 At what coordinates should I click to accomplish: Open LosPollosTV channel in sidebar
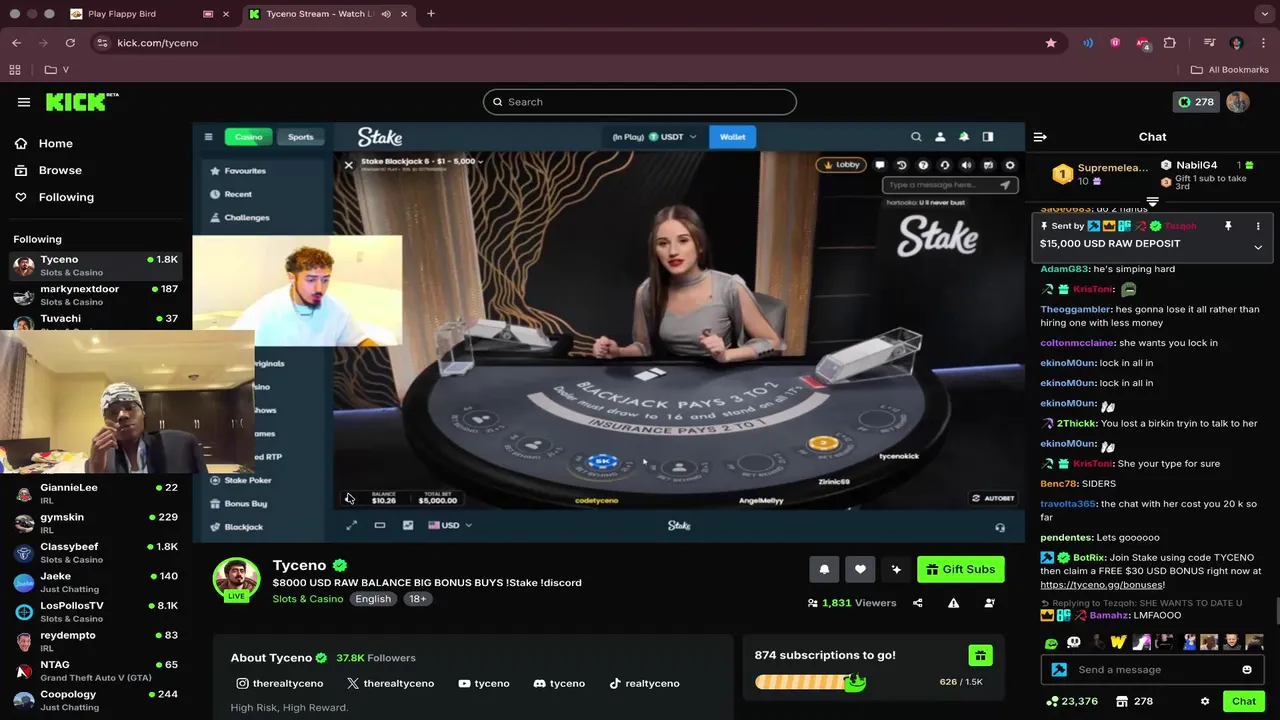[x=96, y=611]
